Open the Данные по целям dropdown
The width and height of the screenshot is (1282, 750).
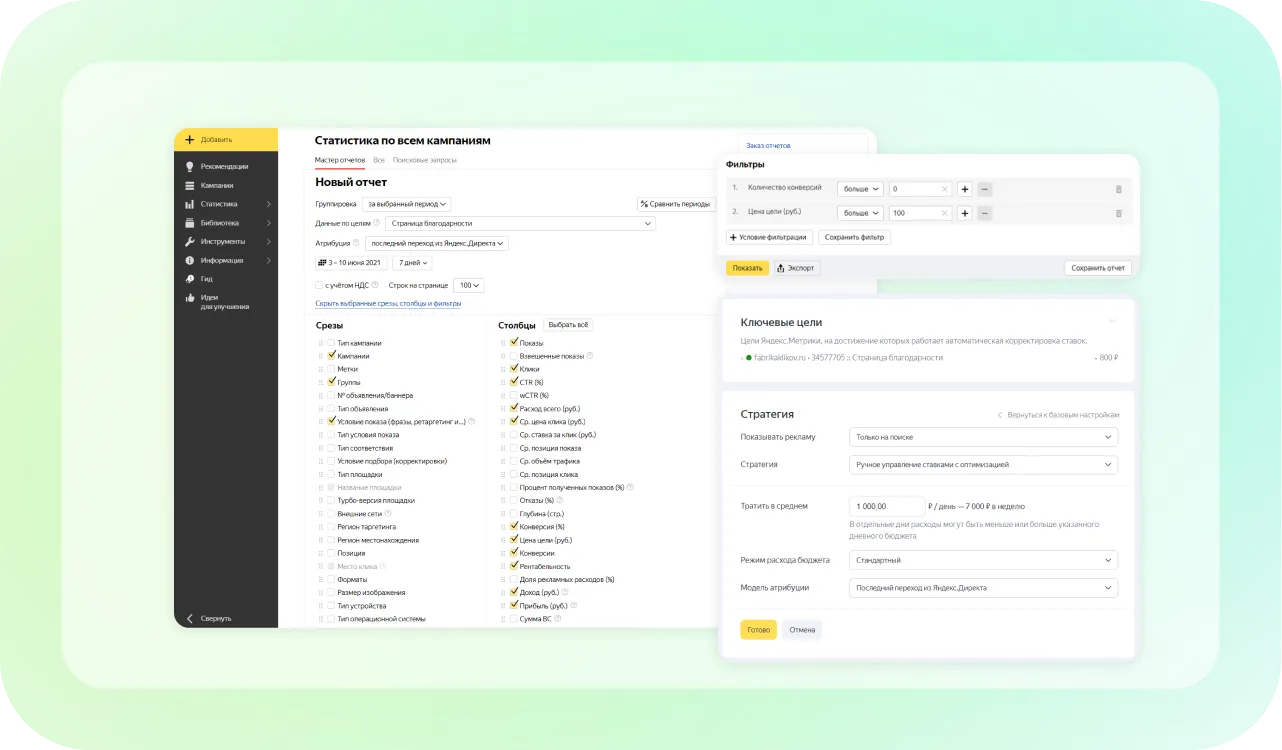tap(520, 223)
